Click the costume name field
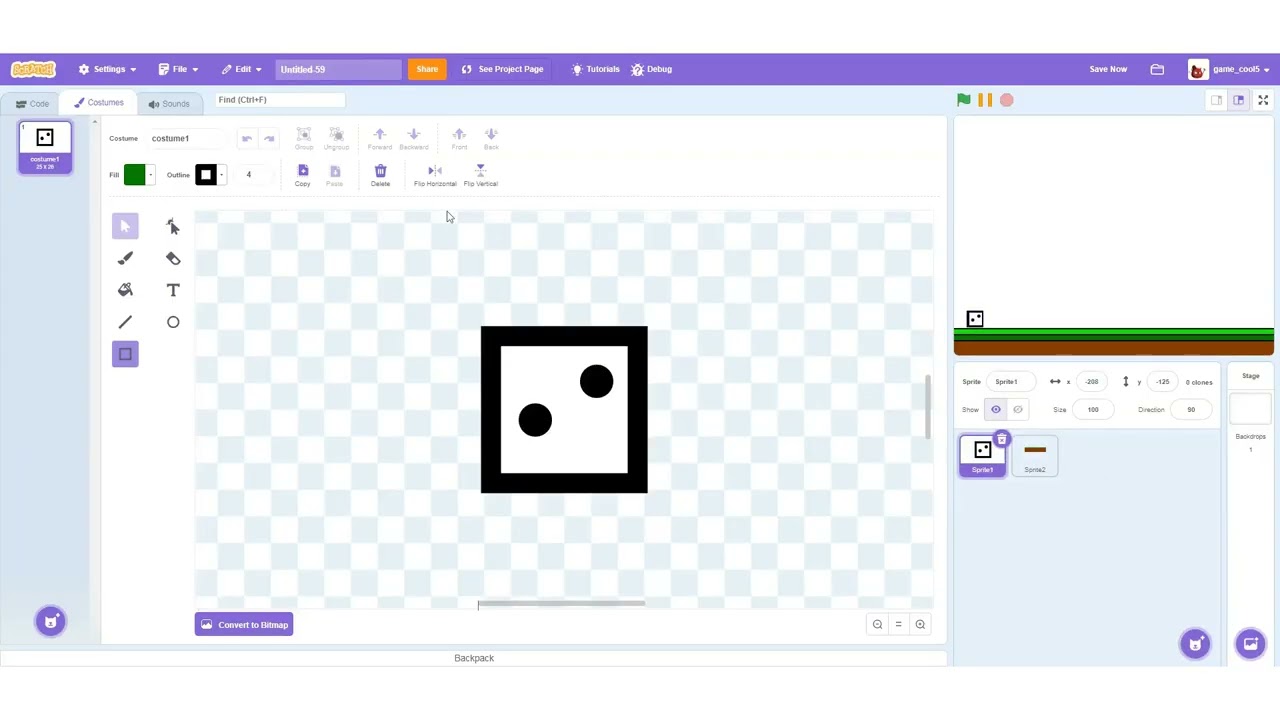 click(185, 139)
